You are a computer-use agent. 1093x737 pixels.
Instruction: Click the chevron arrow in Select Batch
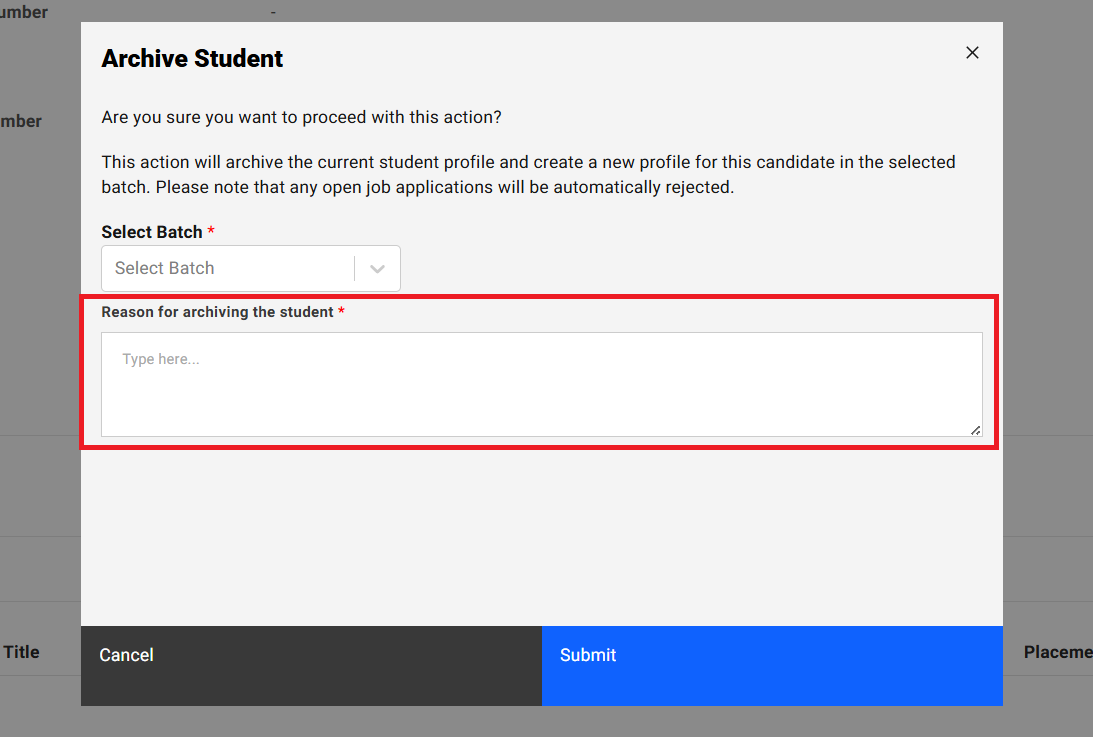pyautogui.click(x=378, y=268)
